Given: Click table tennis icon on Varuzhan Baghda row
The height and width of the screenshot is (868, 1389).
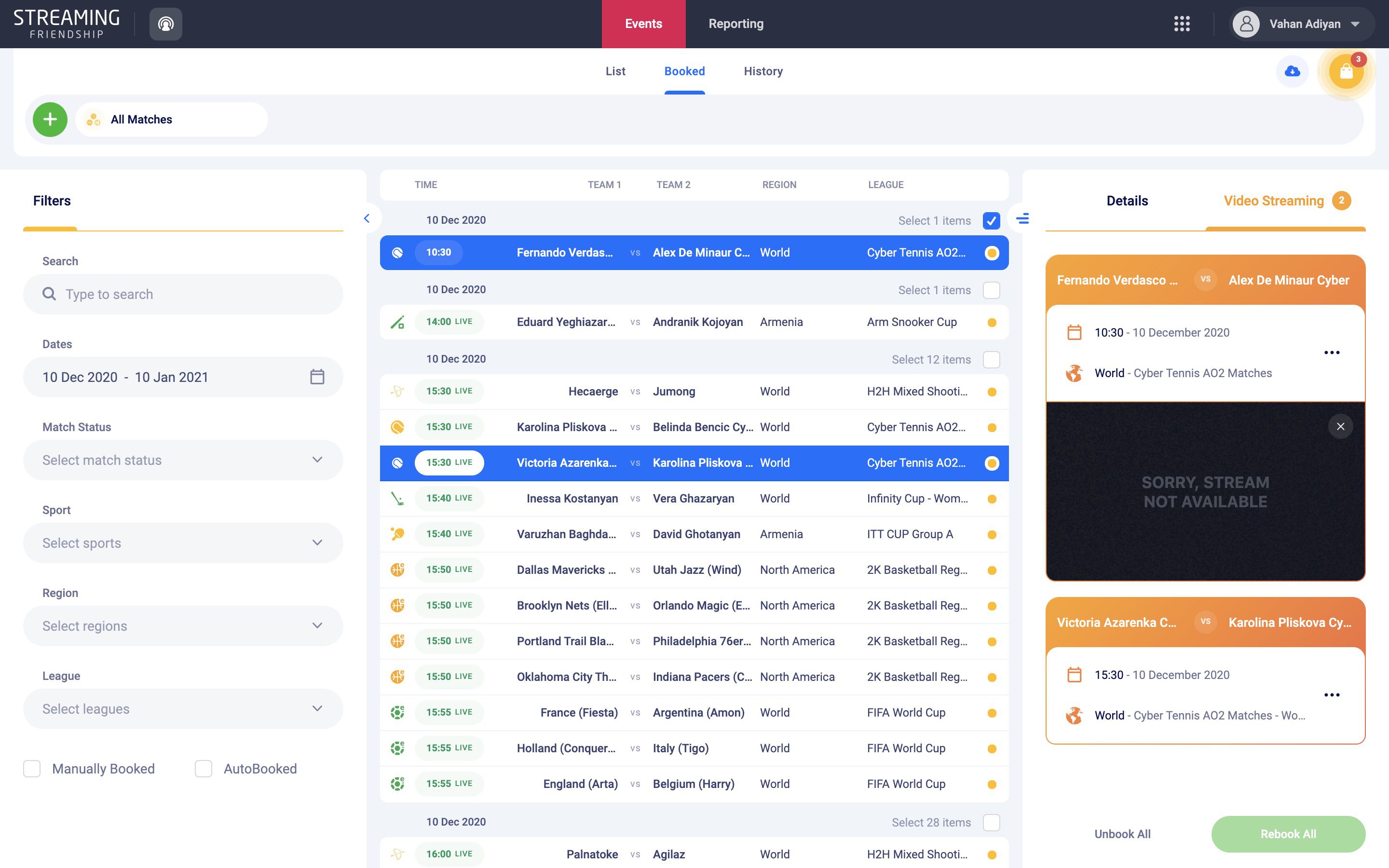Looking at the screenshot, I should coord(397,534).
